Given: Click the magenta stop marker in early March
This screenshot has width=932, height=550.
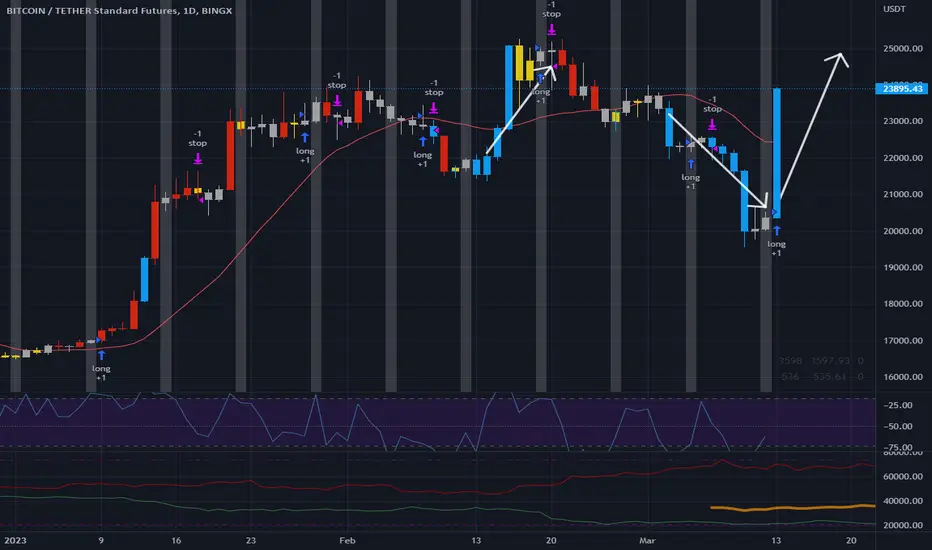Looking at the screenshot, I should pyautogui.click(x=712, y=124).
